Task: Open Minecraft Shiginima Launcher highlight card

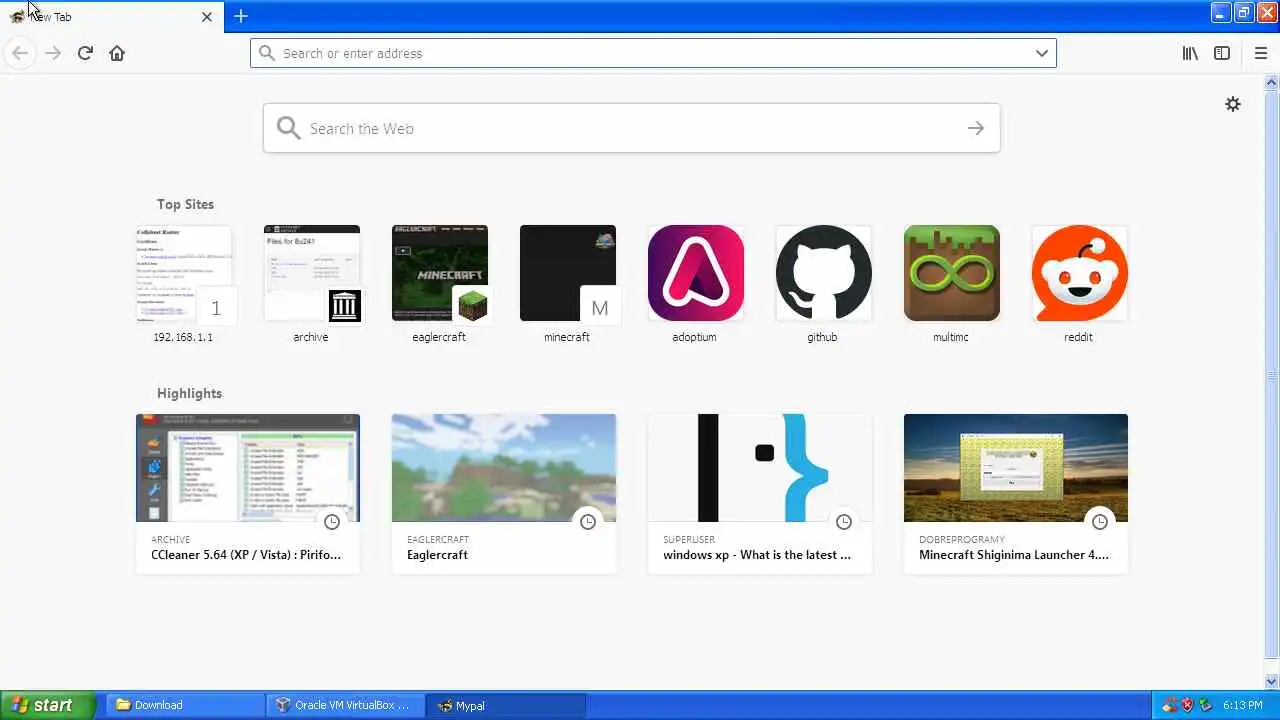Action: 1016,494
